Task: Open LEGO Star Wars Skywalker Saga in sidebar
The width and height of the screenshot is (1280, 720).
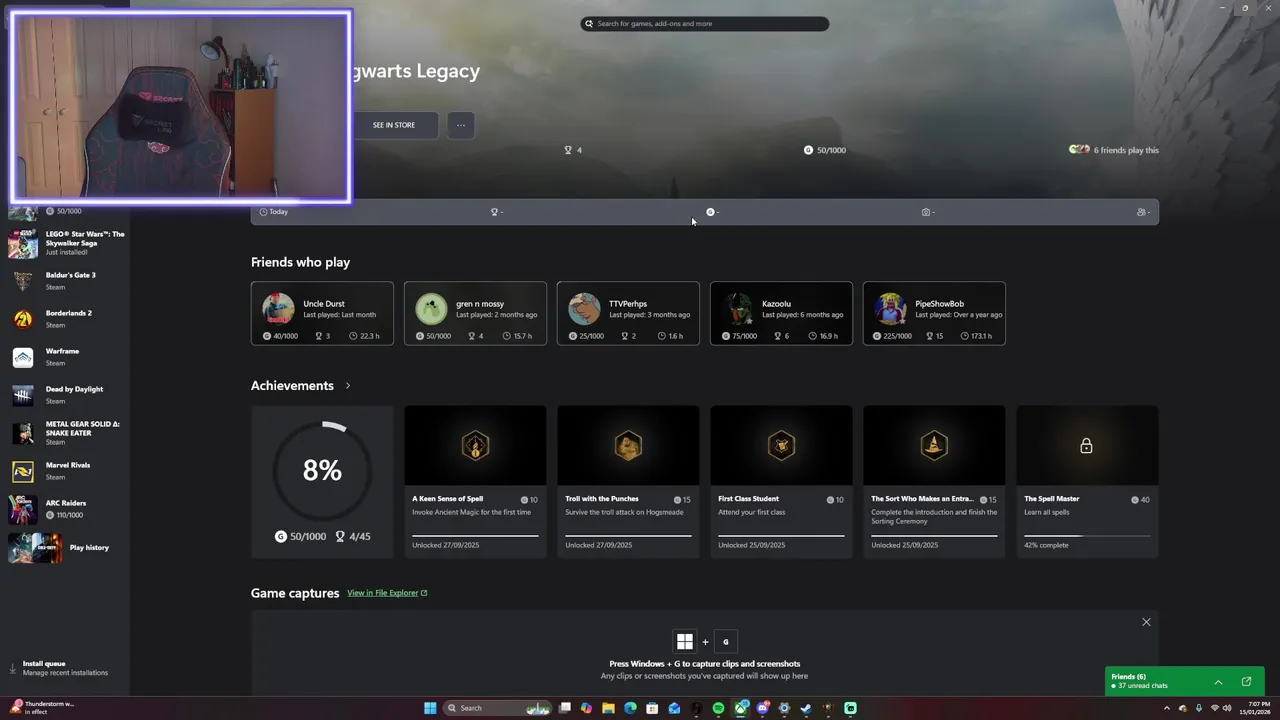Action: pos(68,243)
